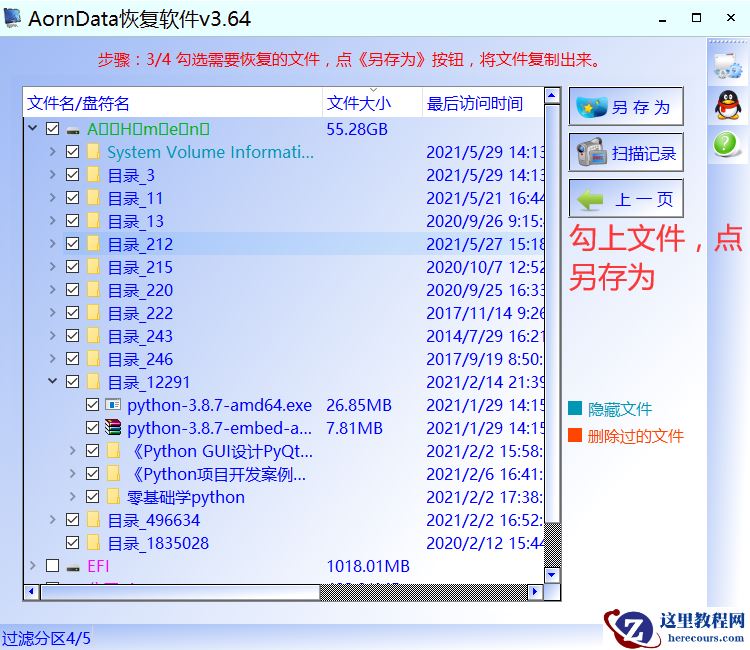This screenshot has height=650, width=750.
Task: Expand the 目录_222 folder
Action: click(53, 312)
